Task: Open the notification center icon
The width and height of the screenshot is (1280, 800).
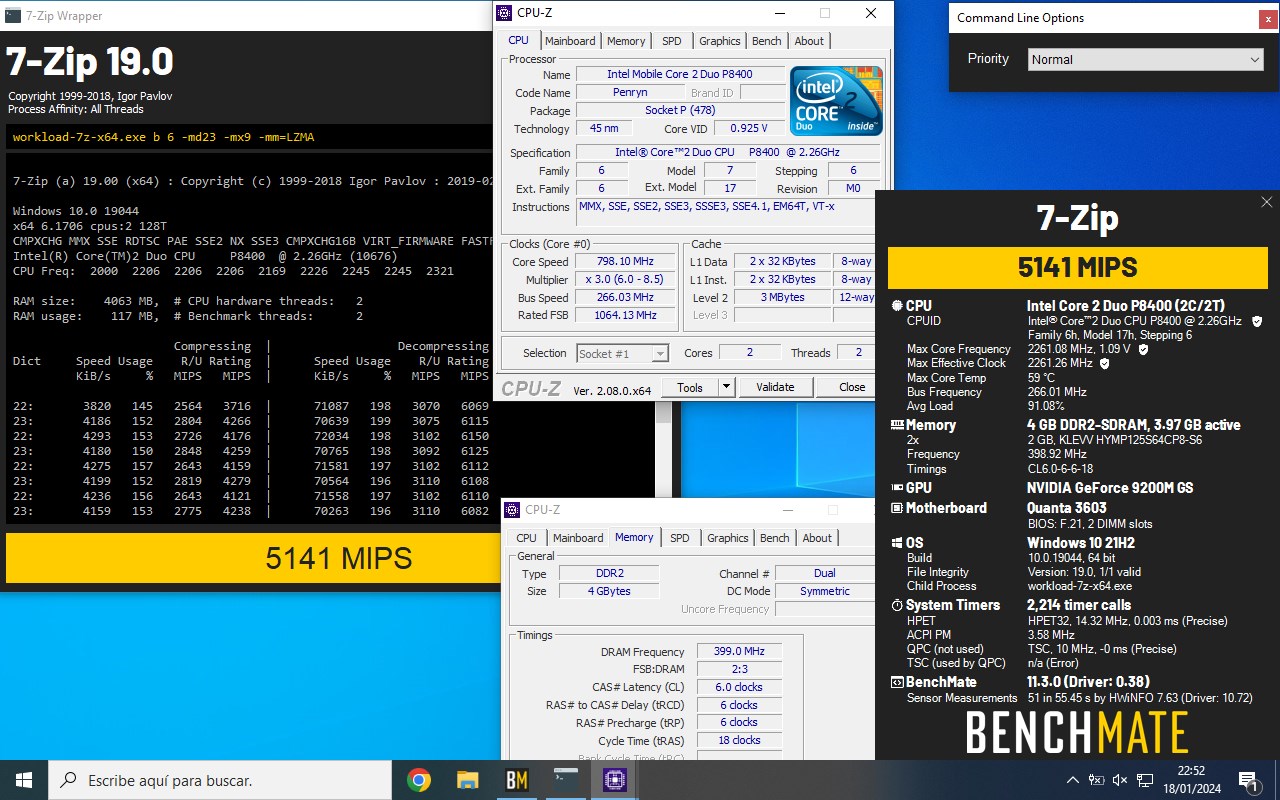Action: tap(1248, 780)
